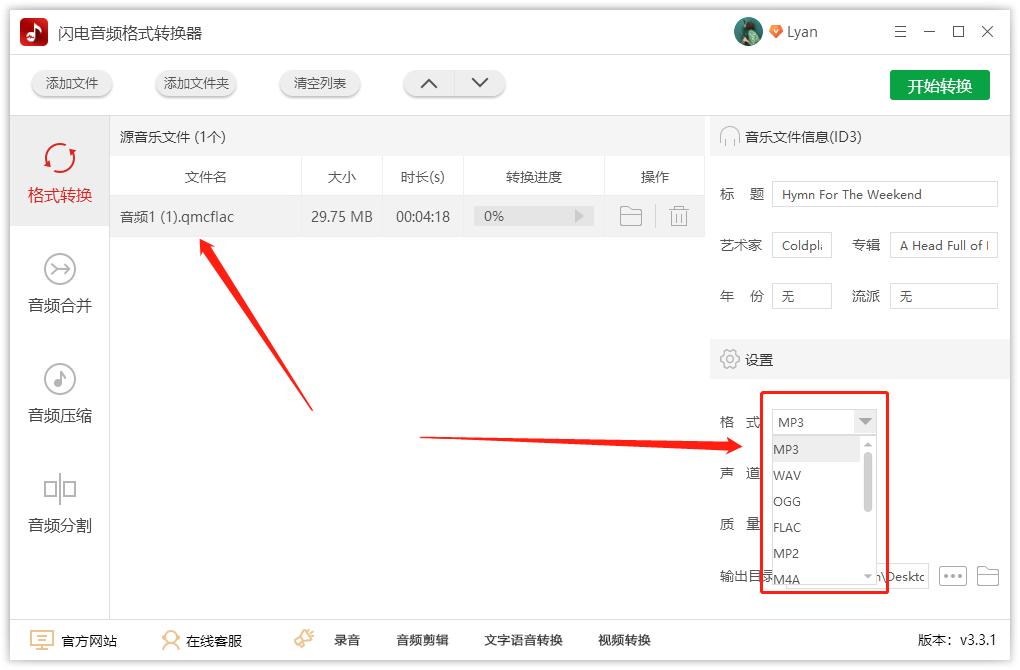Image resolution: width=1020 pixels, height=670 pixels.
Task: Open 在线客服 online support link
Action: tap(203, 640)
